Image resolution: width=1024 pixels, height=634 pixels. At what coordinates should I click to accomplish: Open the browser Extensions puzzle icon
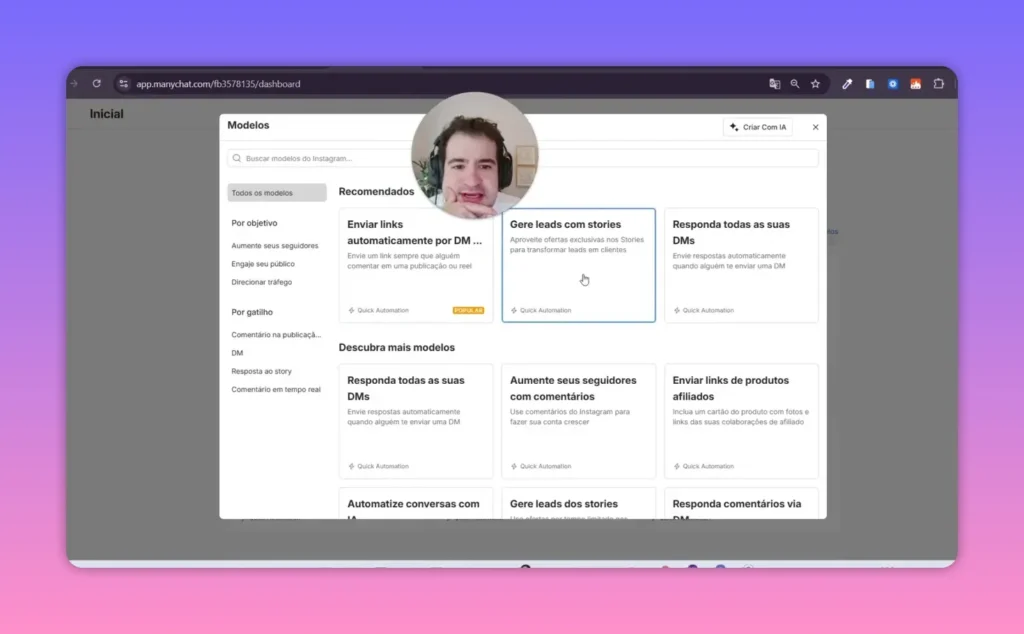(x=940, y=84)
